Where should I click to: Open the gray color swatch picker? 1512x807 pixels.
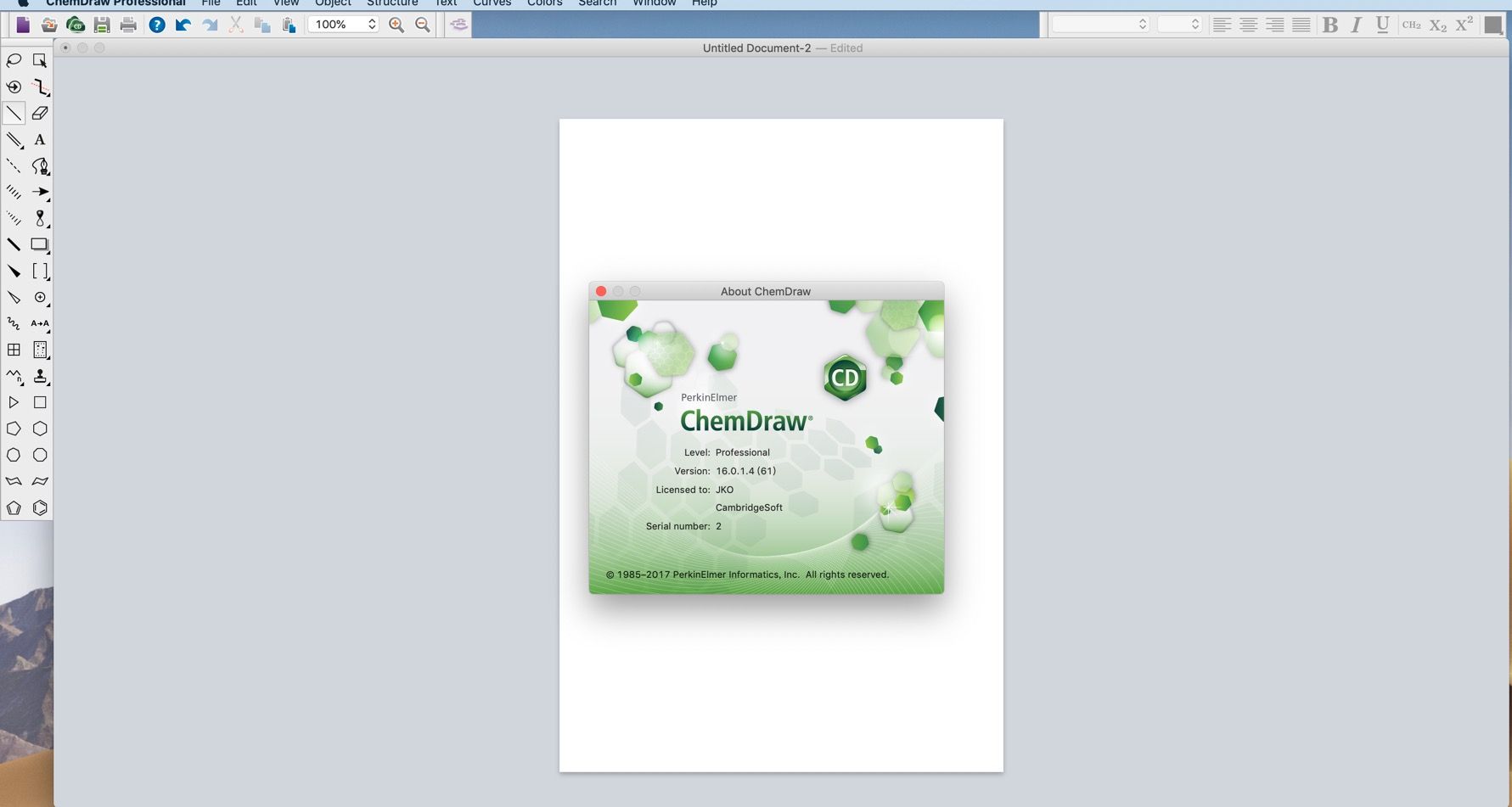tap(1493, 25)
